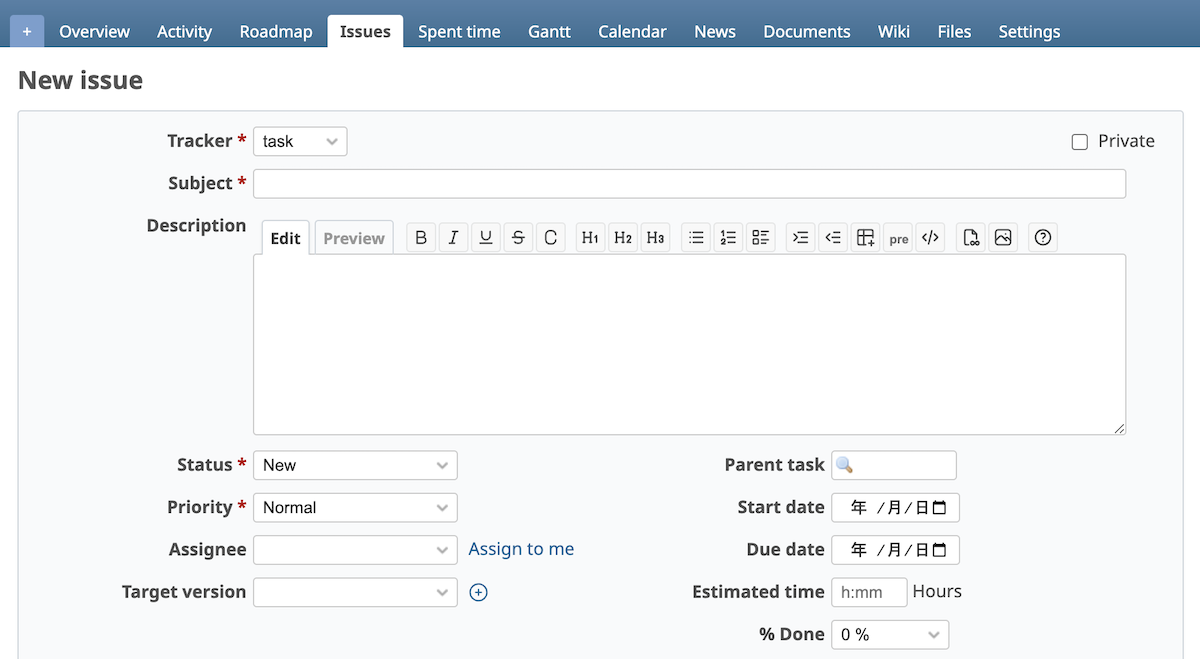Viewport: 1200px width, 659px height.
Task: Click the Assign to me link
Action: coord(520,549)
